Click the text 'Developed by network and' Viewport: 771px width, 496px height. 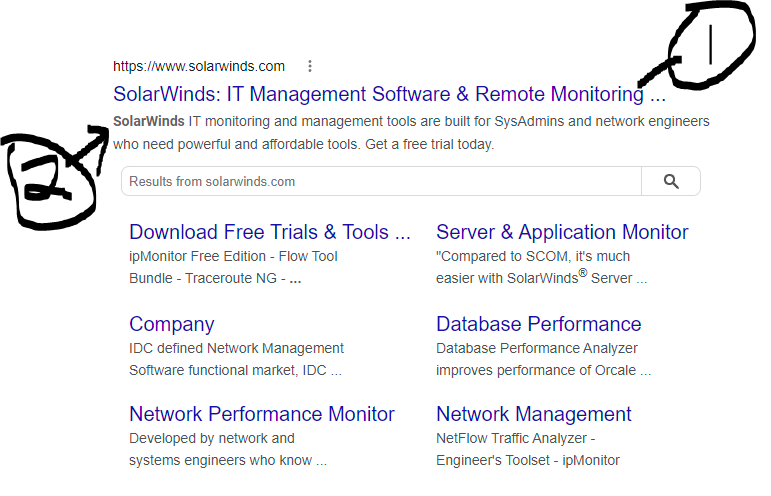212,438
